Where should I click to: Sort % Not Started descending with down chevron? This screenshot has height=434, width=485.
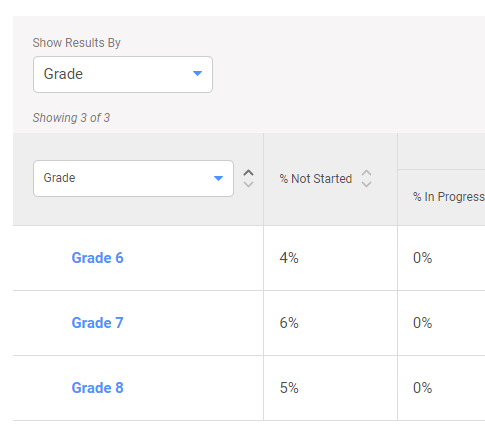point(366,184)
